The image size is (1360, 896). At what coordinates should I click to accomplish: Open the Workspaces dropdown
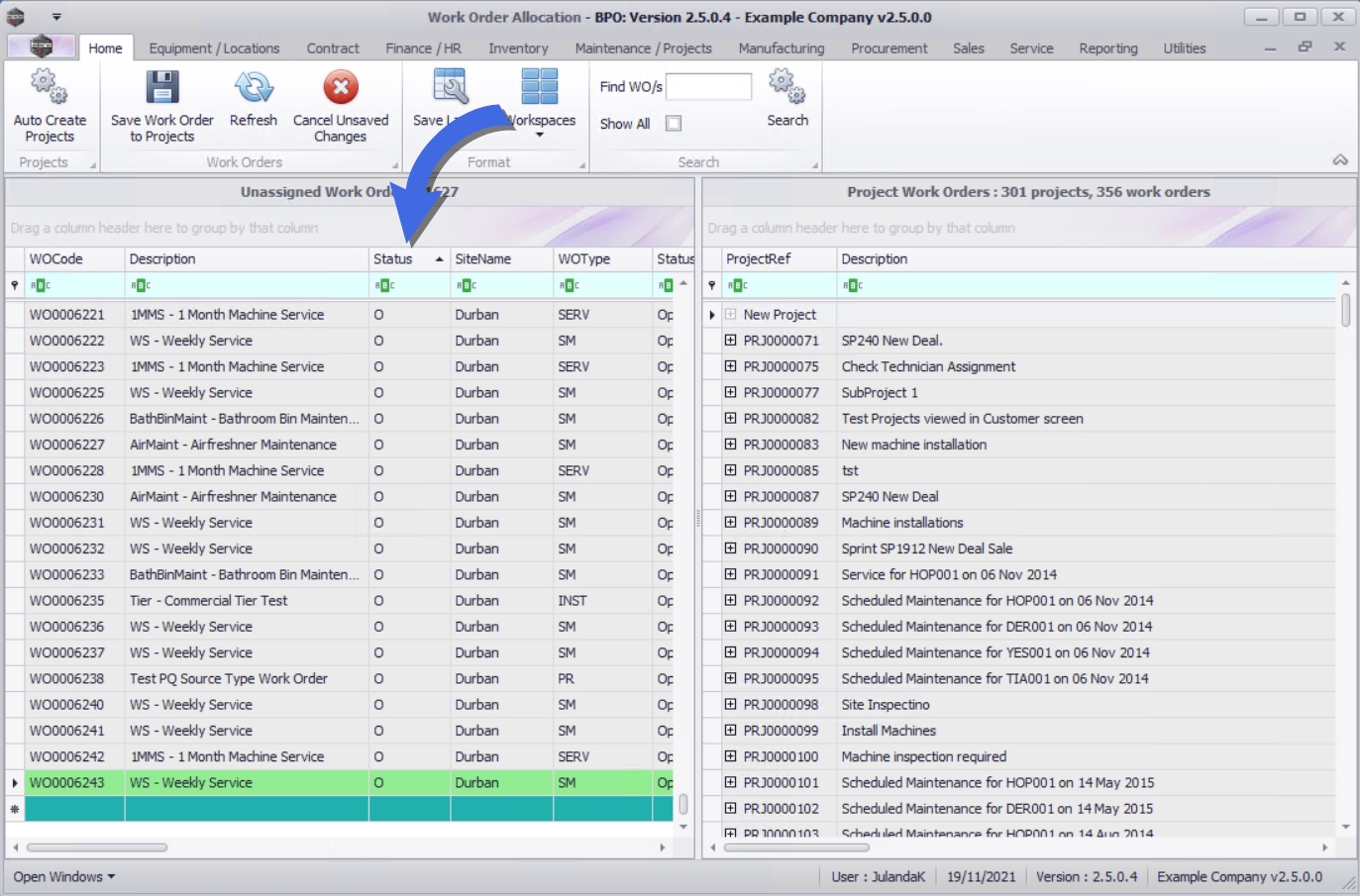pos(540,134)
